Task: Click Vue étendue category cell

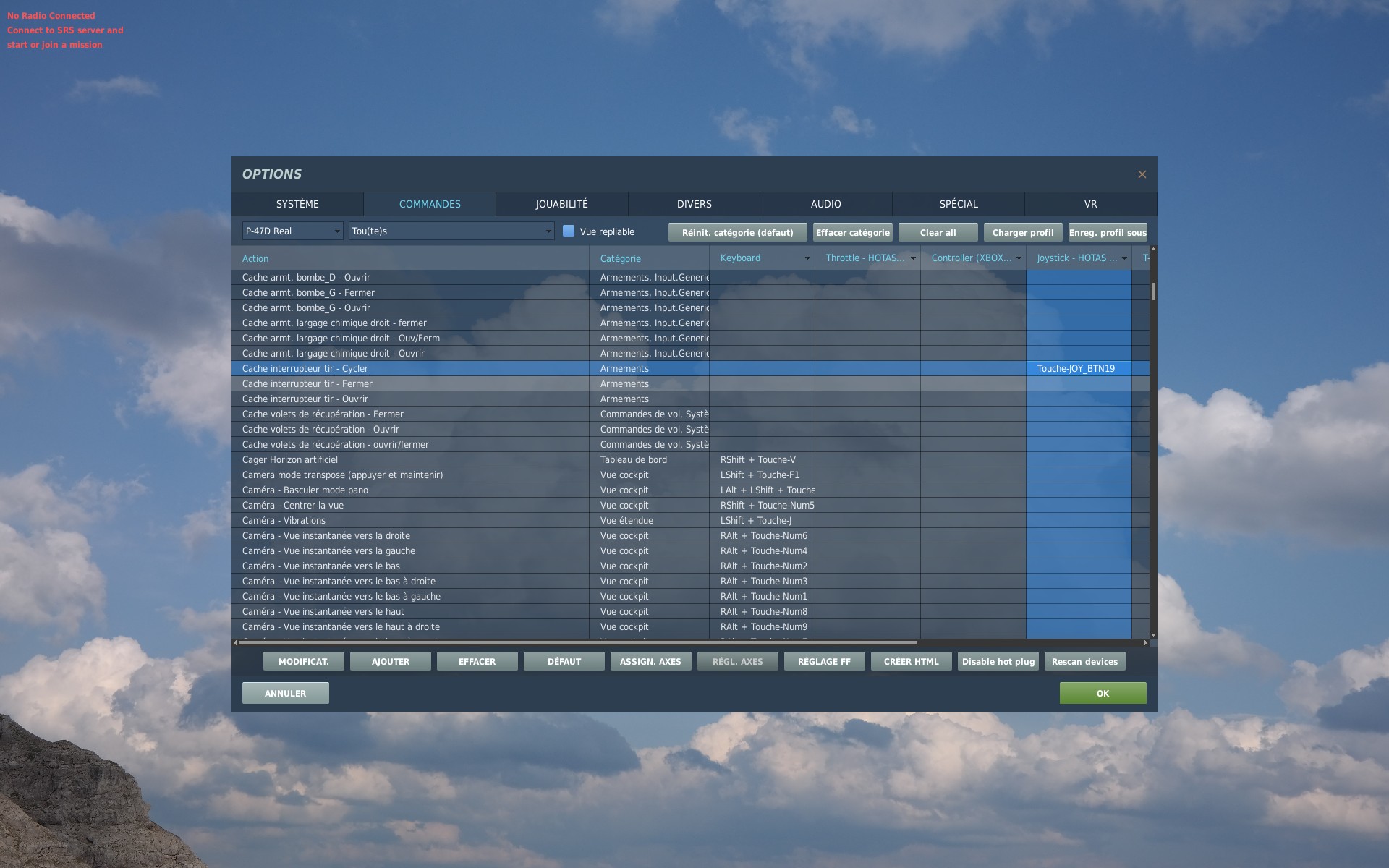Action: pos(650,520)
